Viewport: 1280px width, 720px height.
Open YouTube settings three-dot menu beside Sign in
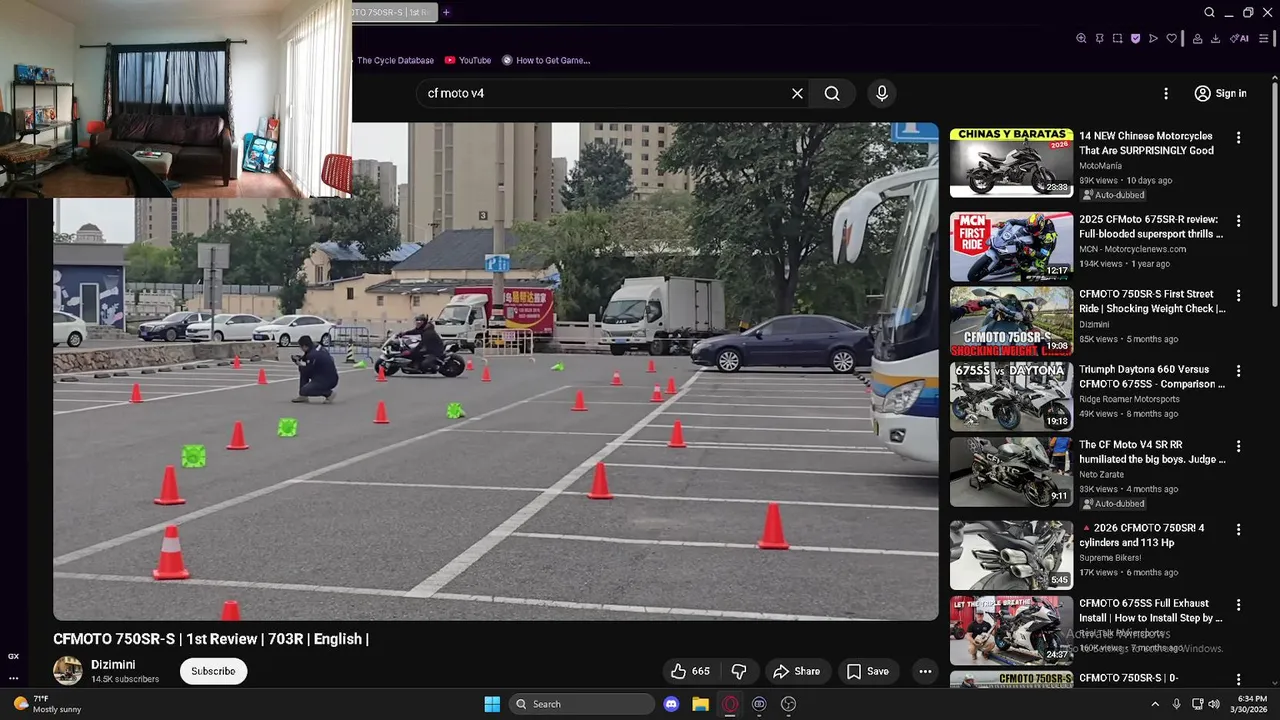[x=1165, y=93]
